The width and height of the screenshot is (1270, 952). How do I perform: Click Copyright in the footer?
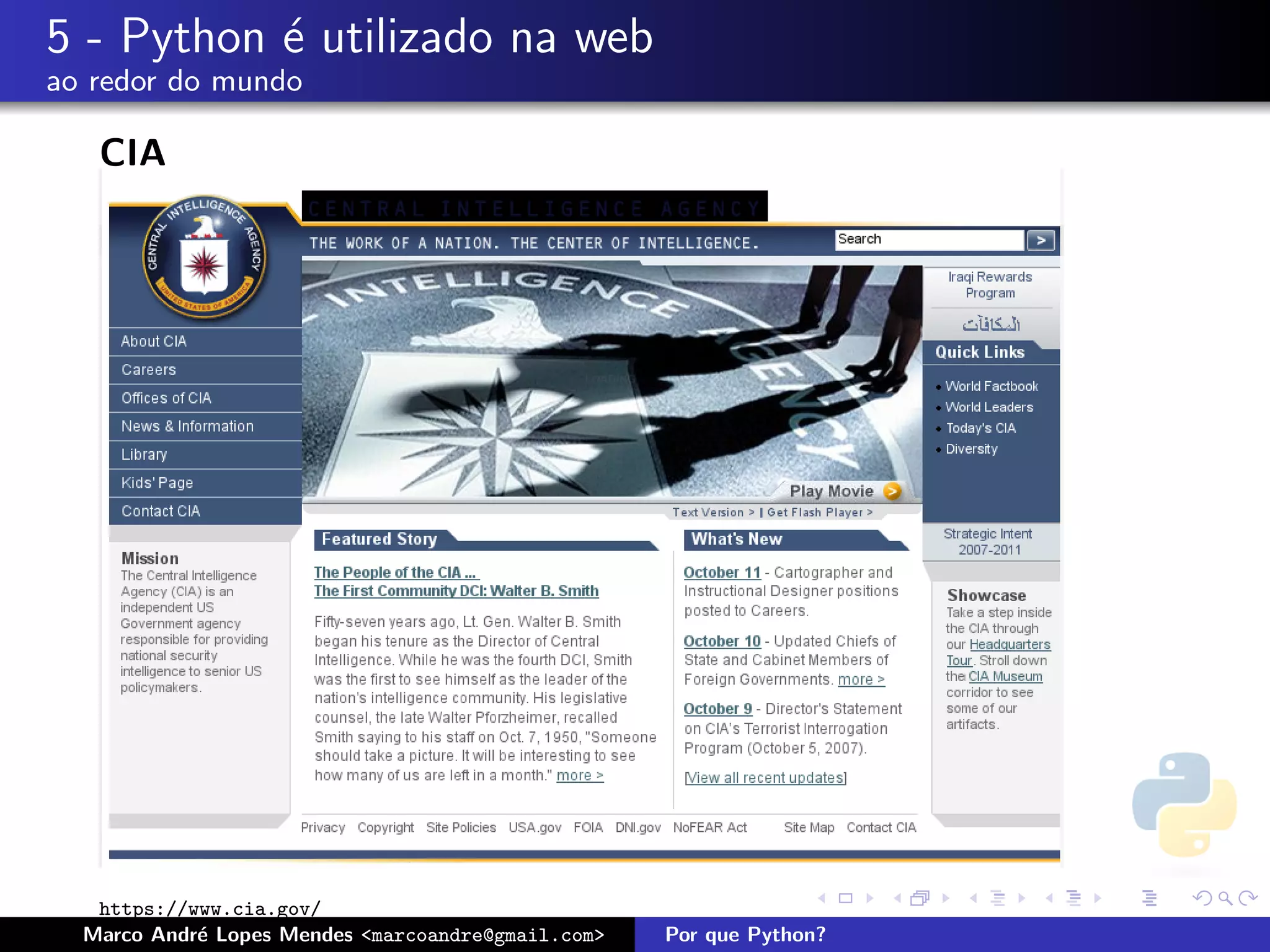tap(386, 828)
